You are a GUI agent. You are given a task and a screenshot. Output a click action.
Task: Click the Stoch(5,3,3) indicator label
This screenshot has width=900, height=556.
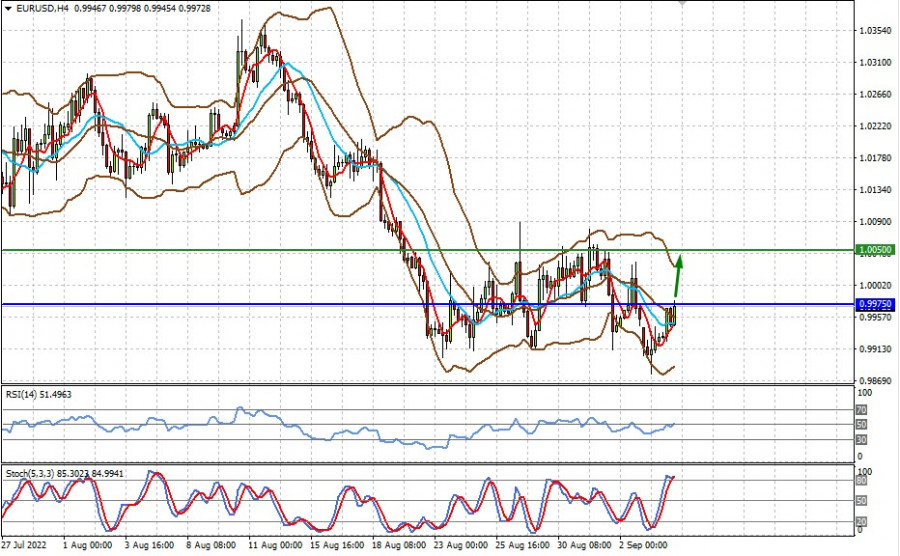pos(30,472)
